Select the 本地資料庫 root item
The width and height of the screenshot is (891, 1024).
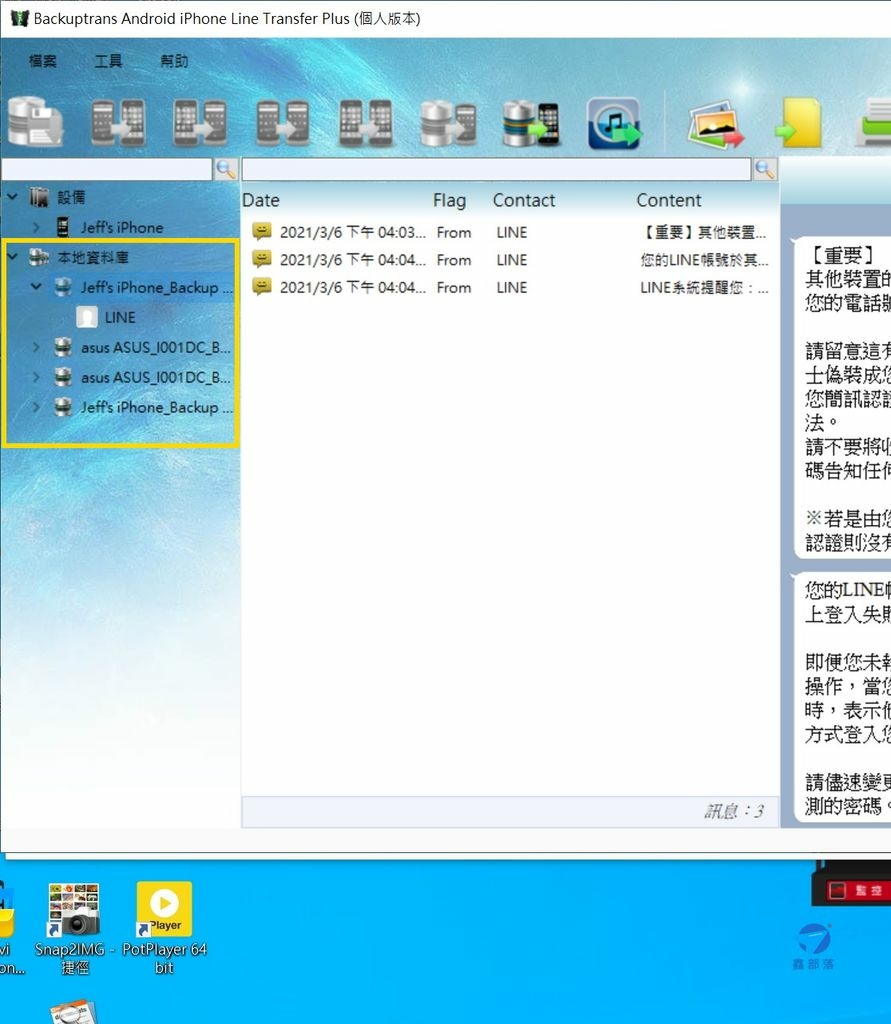coord(93,257)
